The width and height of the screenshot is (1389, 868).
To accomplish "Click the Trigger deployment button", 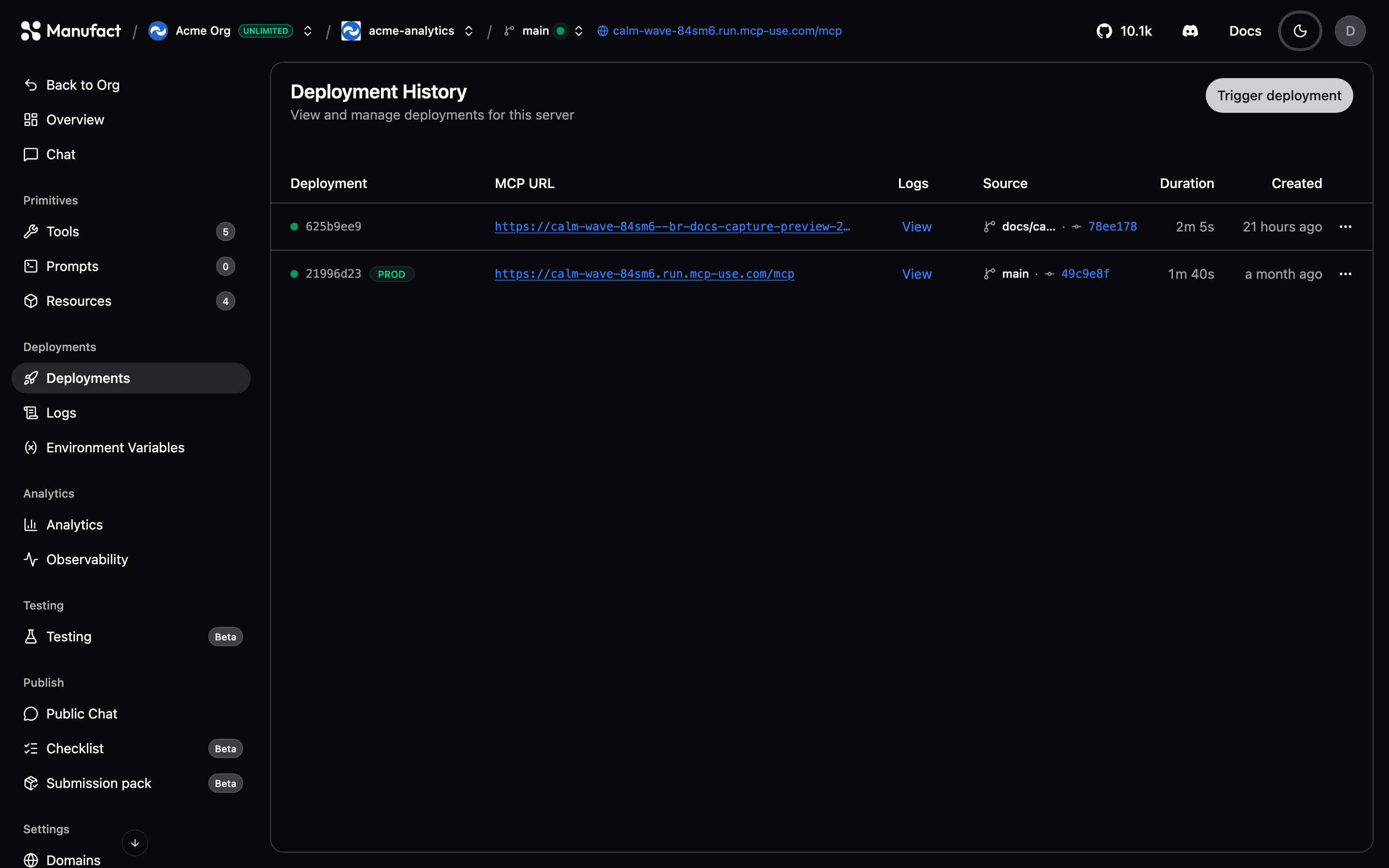I will click(1279, 95).
